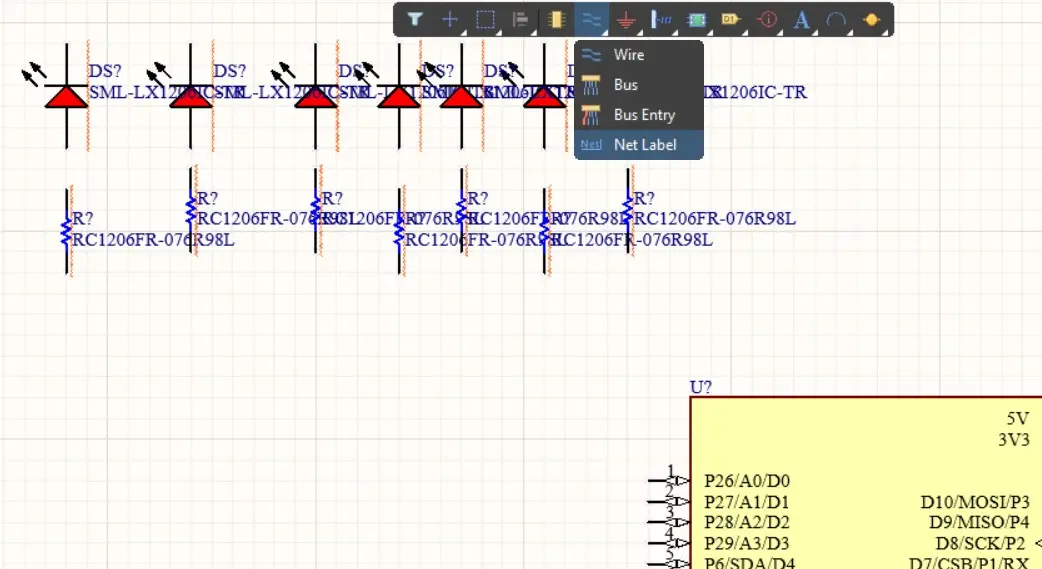
Task: Click the U? designator label
Action: coord(700,387)
